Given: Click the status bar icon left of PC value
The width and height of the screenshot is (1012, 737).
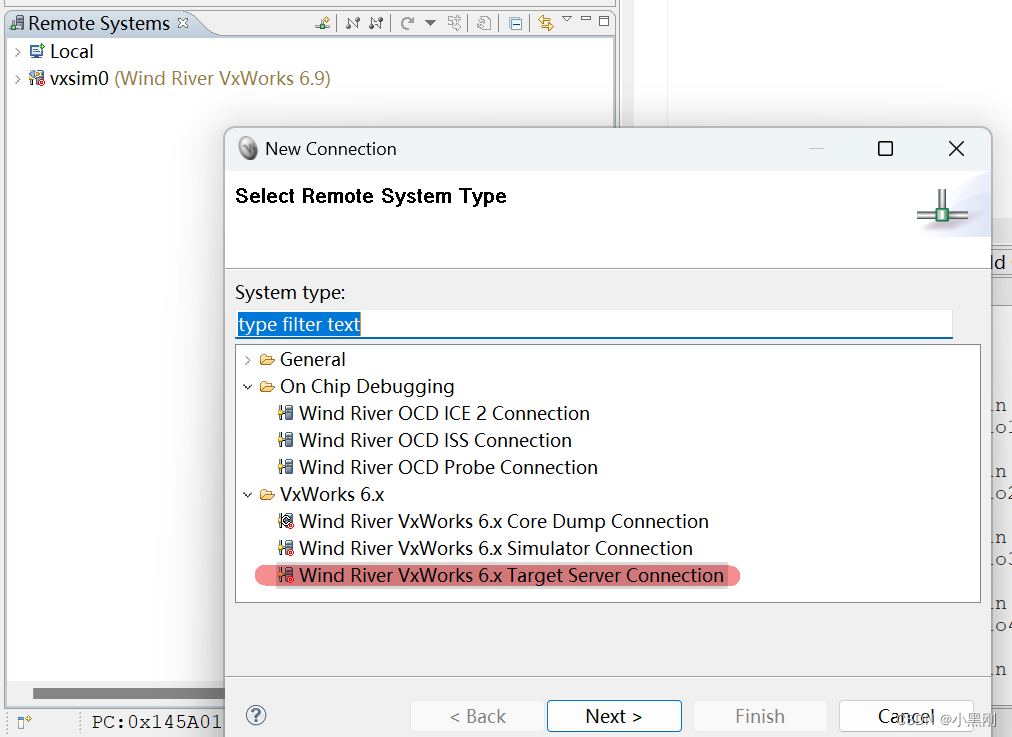Looking at the screenshot, I should click(x=25, y=722).
